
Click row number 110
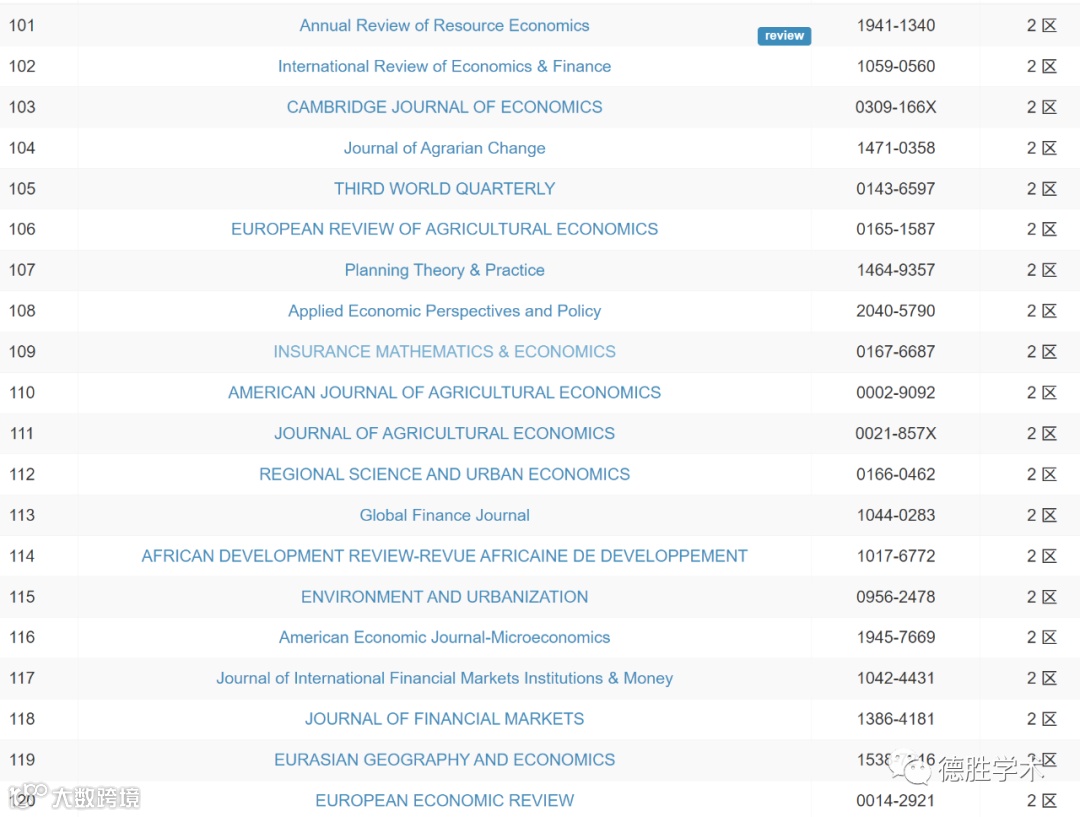tap(21, 392)
